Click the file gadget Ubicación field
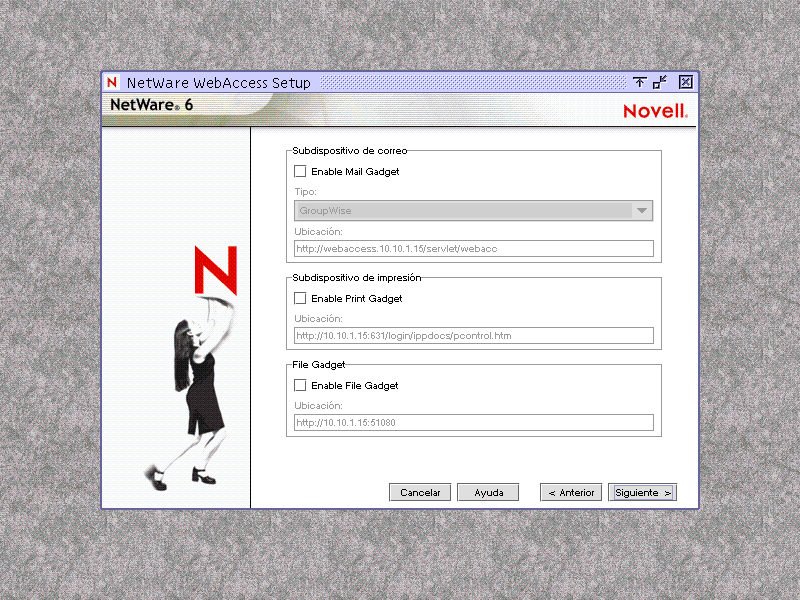Screen dimensions: 800x600 click(473, 422)
